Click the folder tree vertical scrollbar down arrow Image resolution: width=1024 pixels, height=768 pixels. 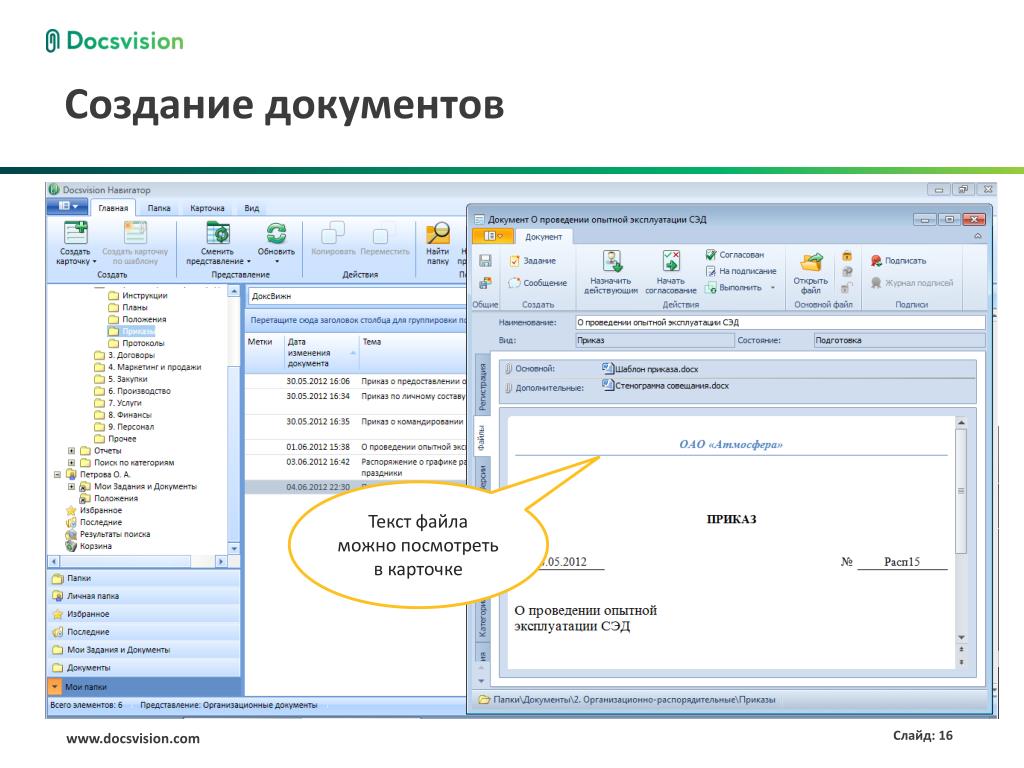pos(234,548)
